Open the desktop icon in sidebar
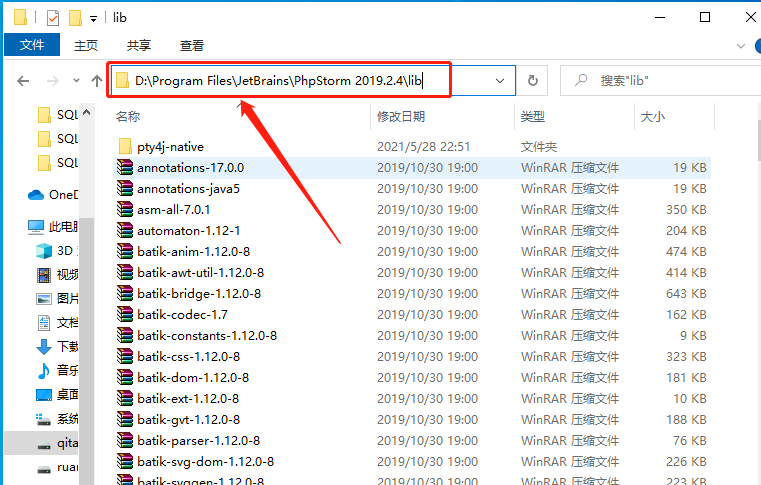Viewport: 761px width, 485px height. (44, 394)
